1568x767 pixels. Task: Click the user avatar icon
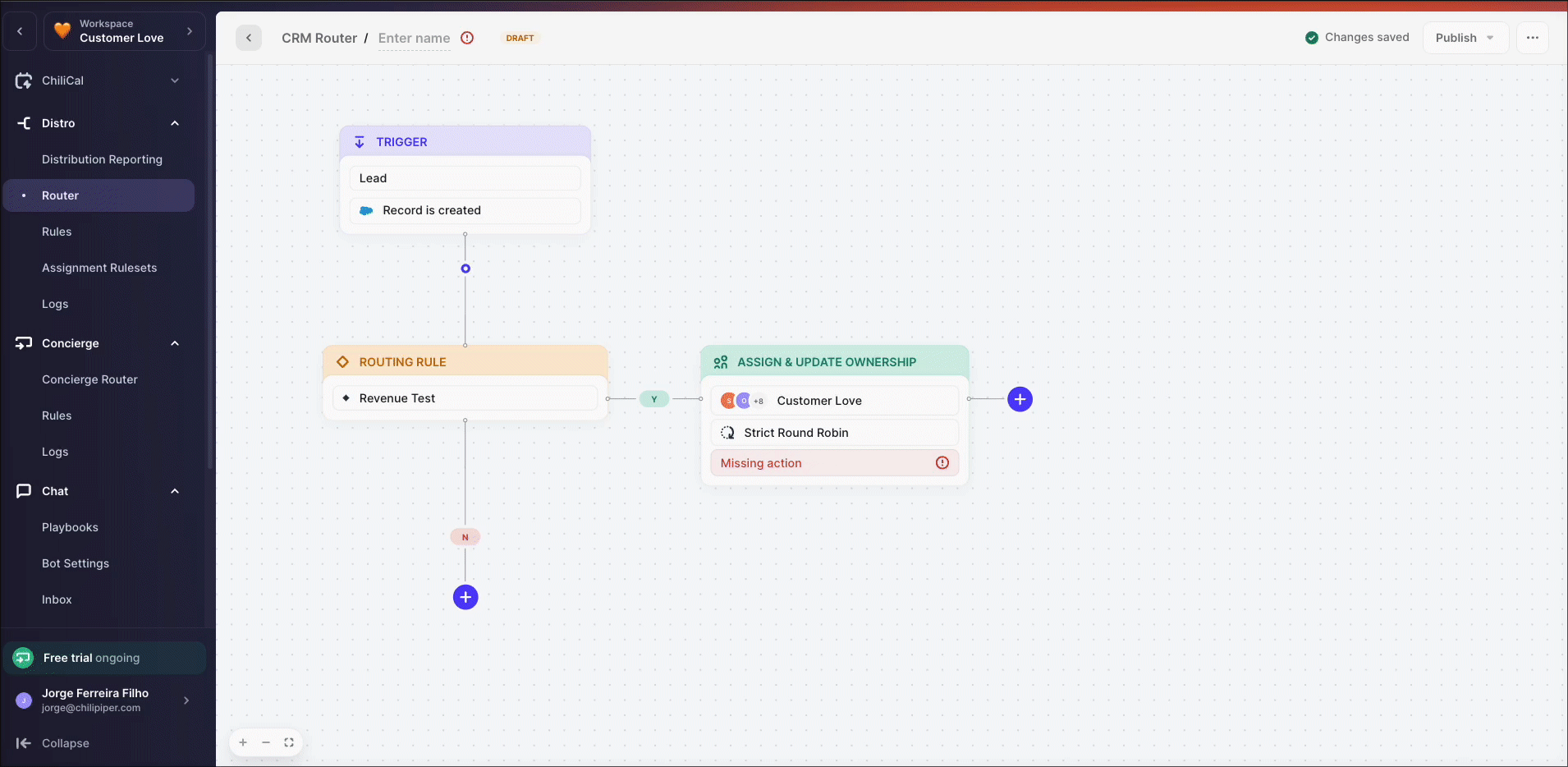pyautogui.click(x=24, y=700)
